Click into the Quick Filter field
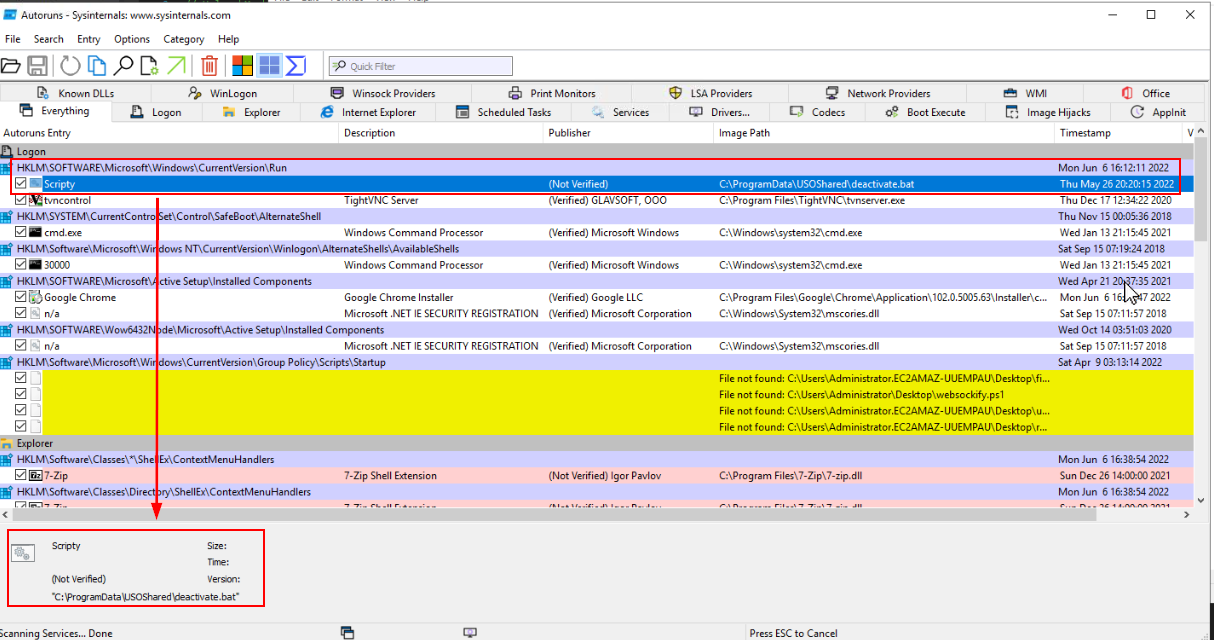Viewport: 1214px width, 640px height. pos(420,66)
